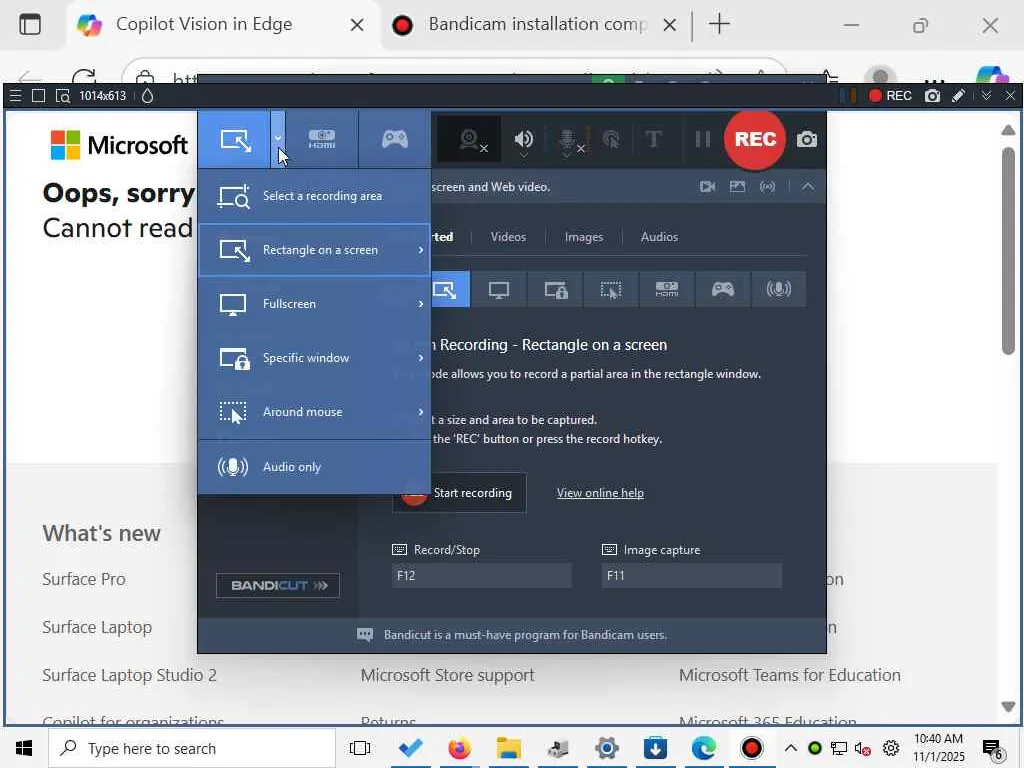The height and width of the screenshot is (768, 1024).
Task: Click small REC button on recording bar
Action: click(x=890, y=96)
